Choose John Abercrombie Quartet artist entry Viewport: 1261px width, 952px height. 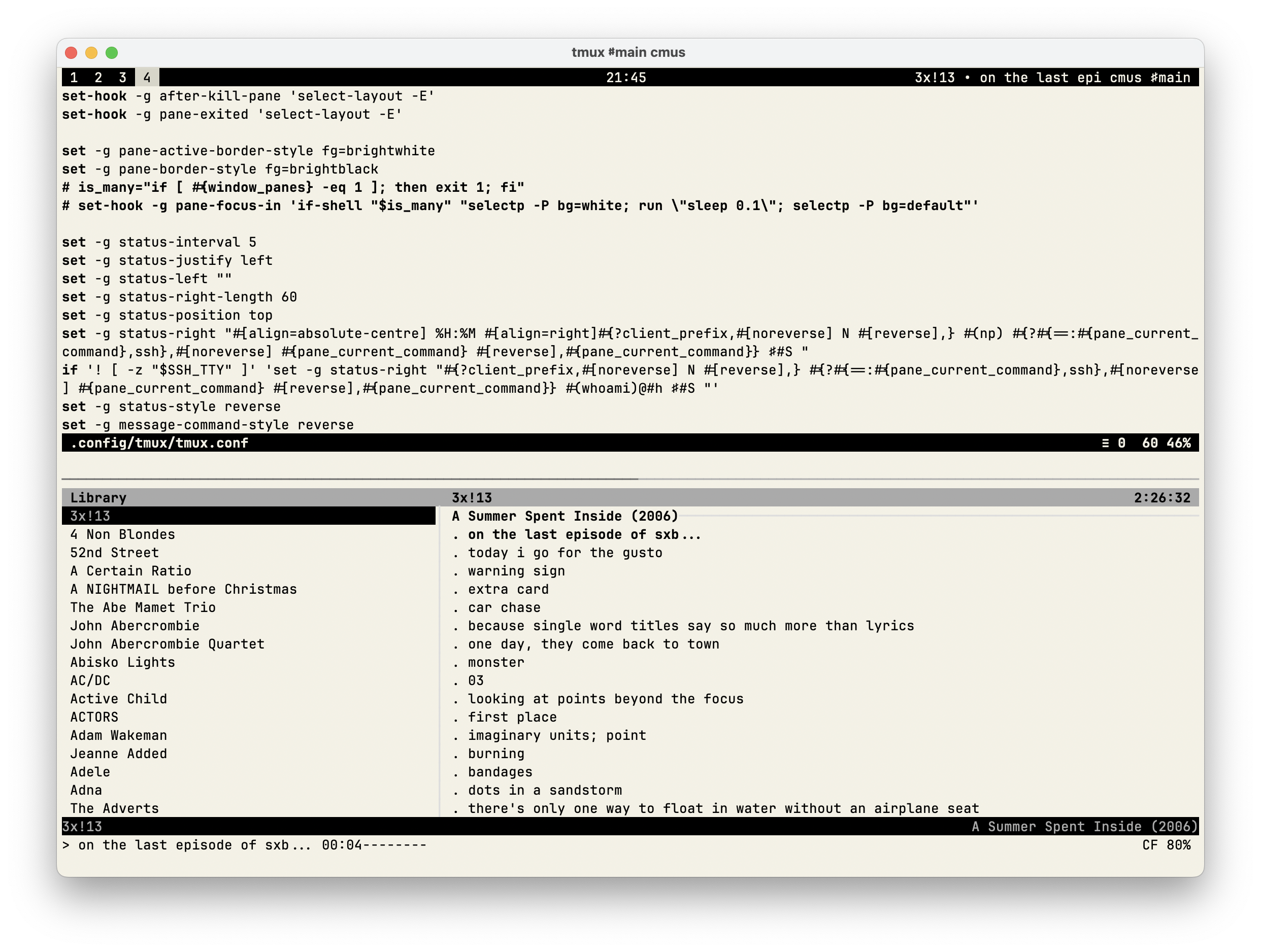[167, 644]
